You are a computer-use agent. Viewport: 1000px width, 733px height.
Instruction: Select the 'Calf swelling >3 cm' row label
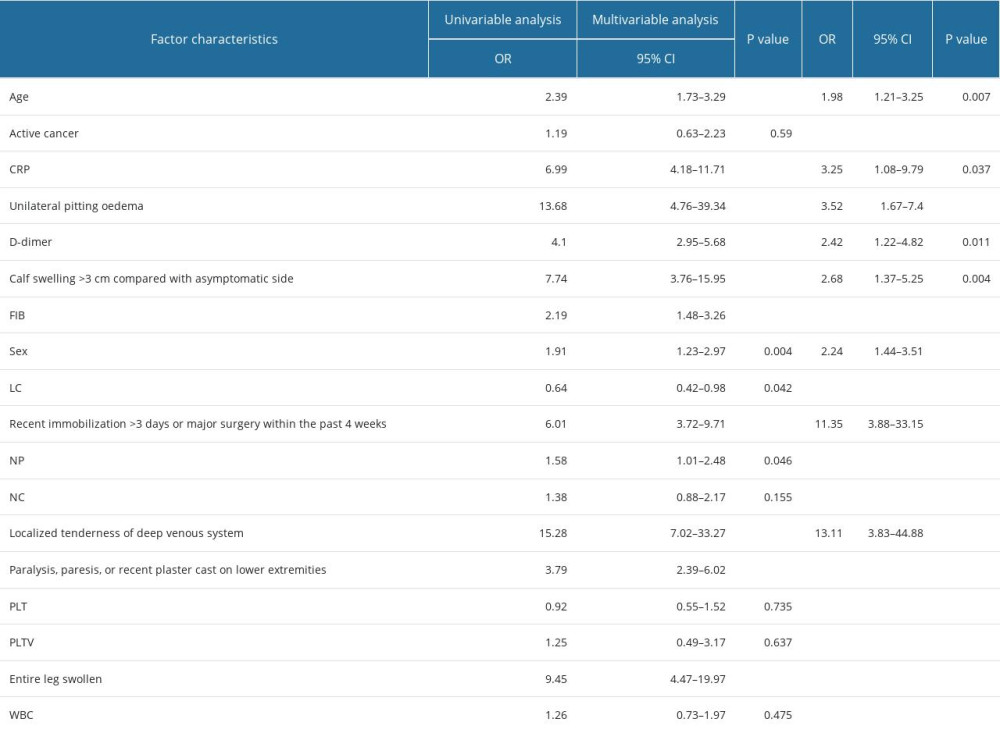(151, 279)
